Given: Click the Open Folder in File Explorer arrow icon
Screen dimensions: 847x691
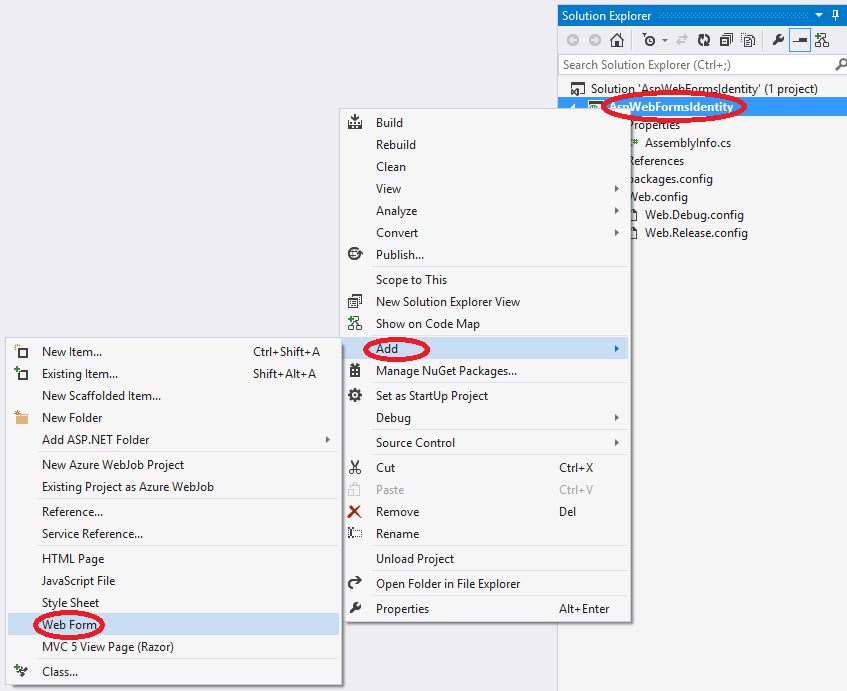Looking at the screenshot, I should tap(355, 582).
